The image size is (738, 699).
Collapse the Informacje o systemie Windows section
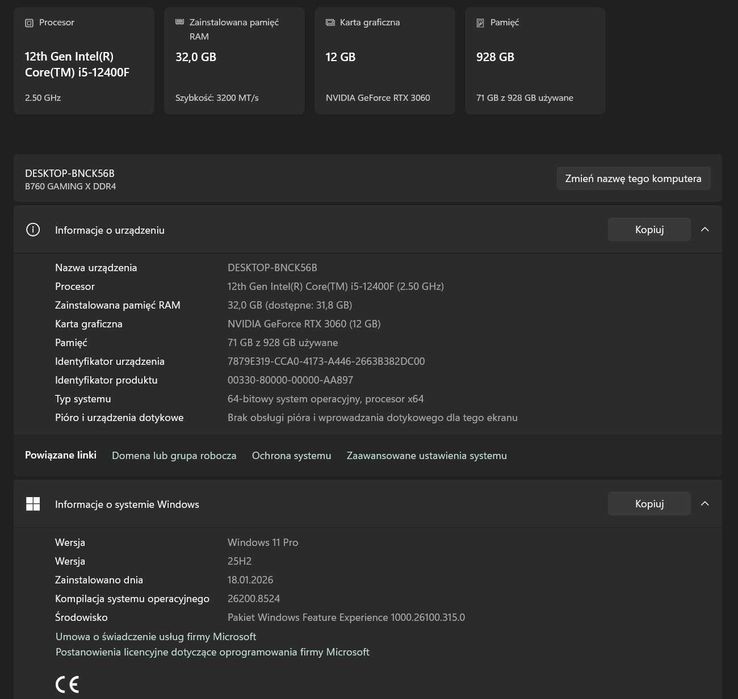[x=705, y=504]
